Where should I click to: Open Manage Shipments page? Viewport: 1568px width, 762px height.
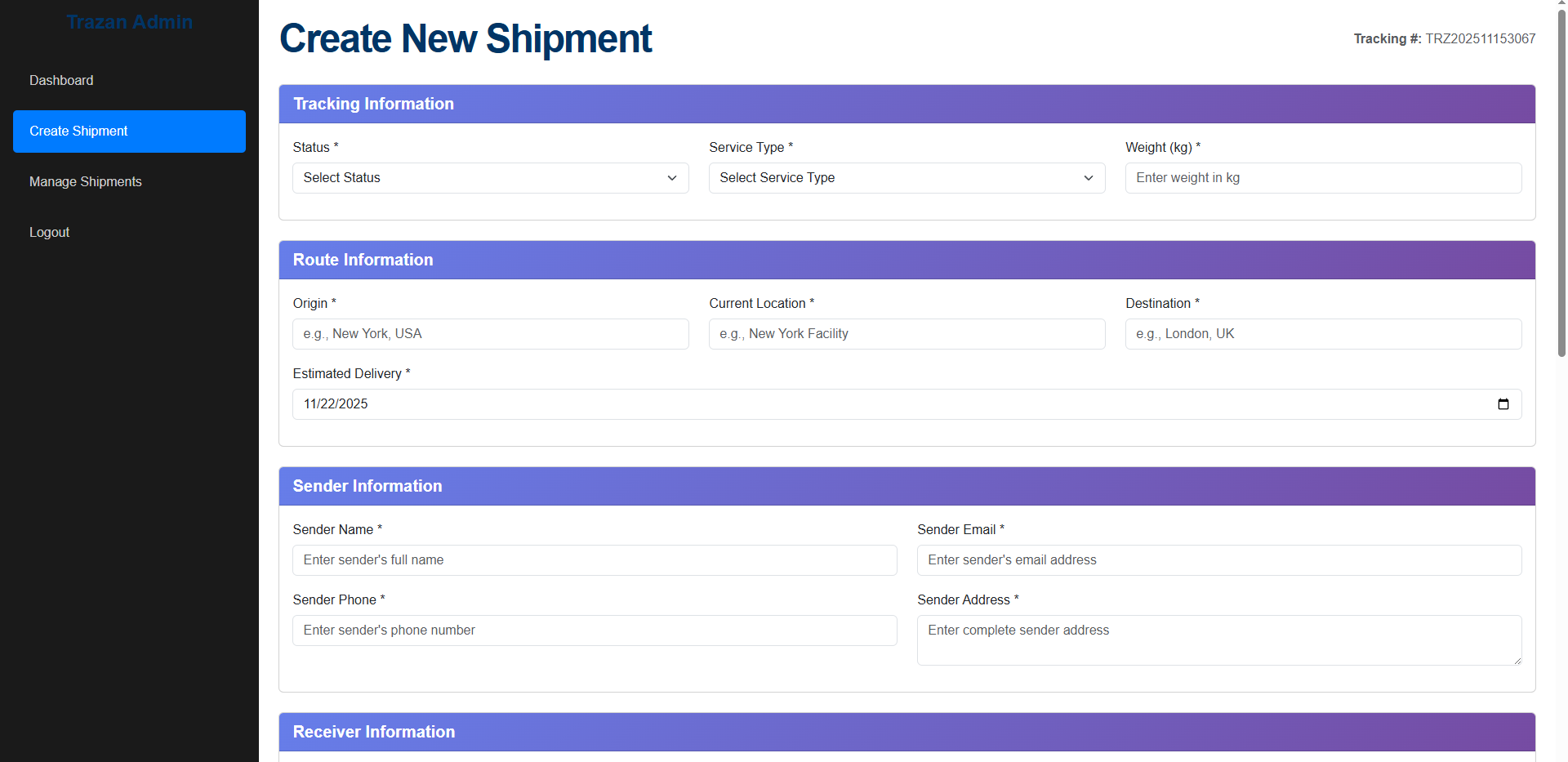pyautogui.click(x=86, y=181)
